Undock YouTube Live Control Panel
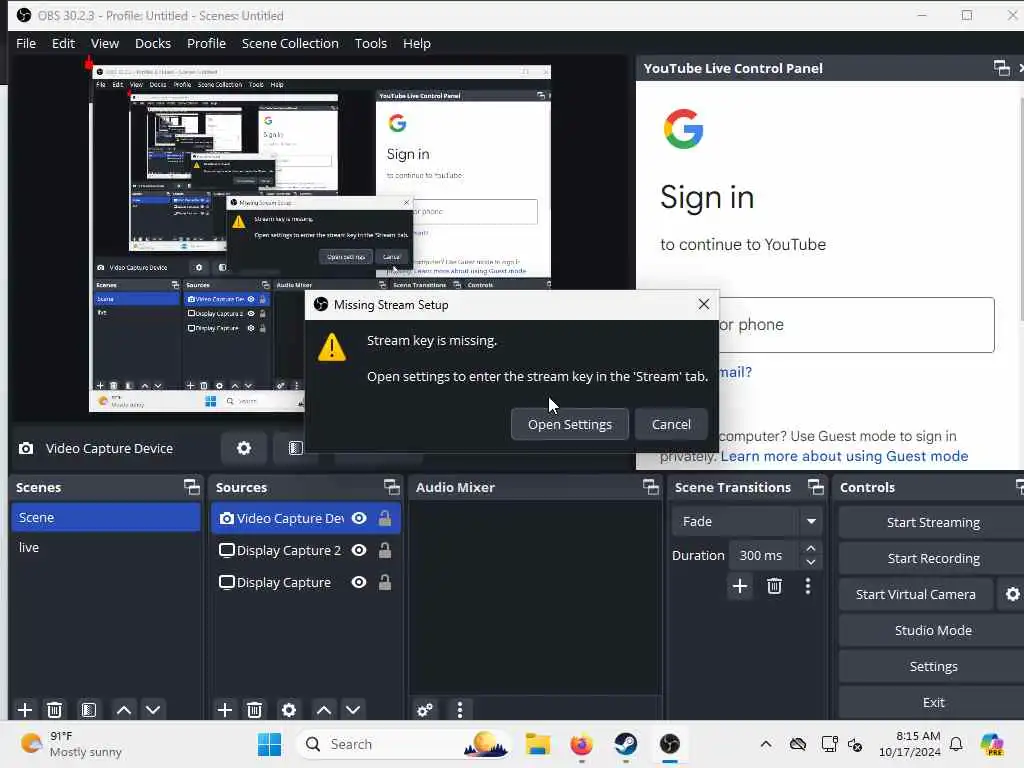1024x768 pixels. (x=1001, y=68)
